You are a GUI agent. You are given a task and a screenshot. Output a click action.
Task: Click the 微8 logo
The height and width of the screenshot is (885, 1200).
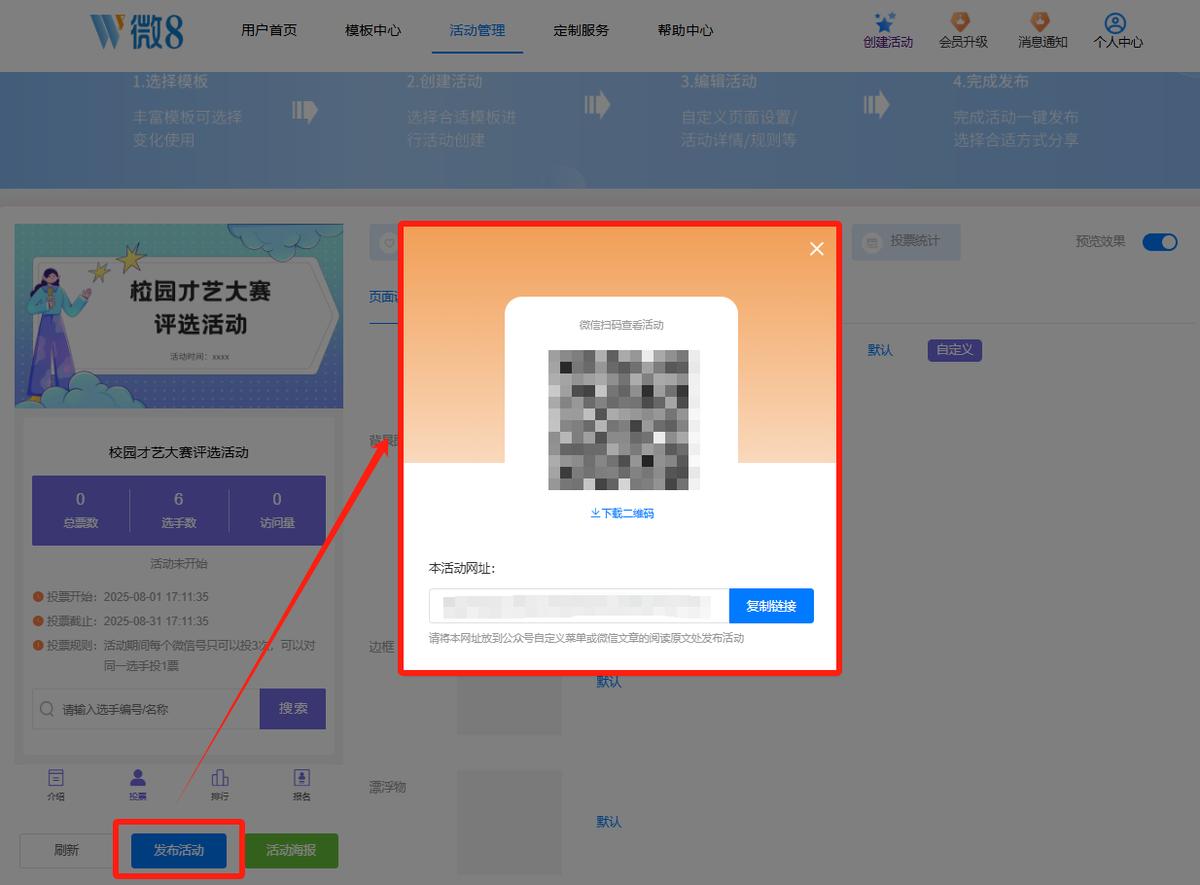(x=136, y=31)
